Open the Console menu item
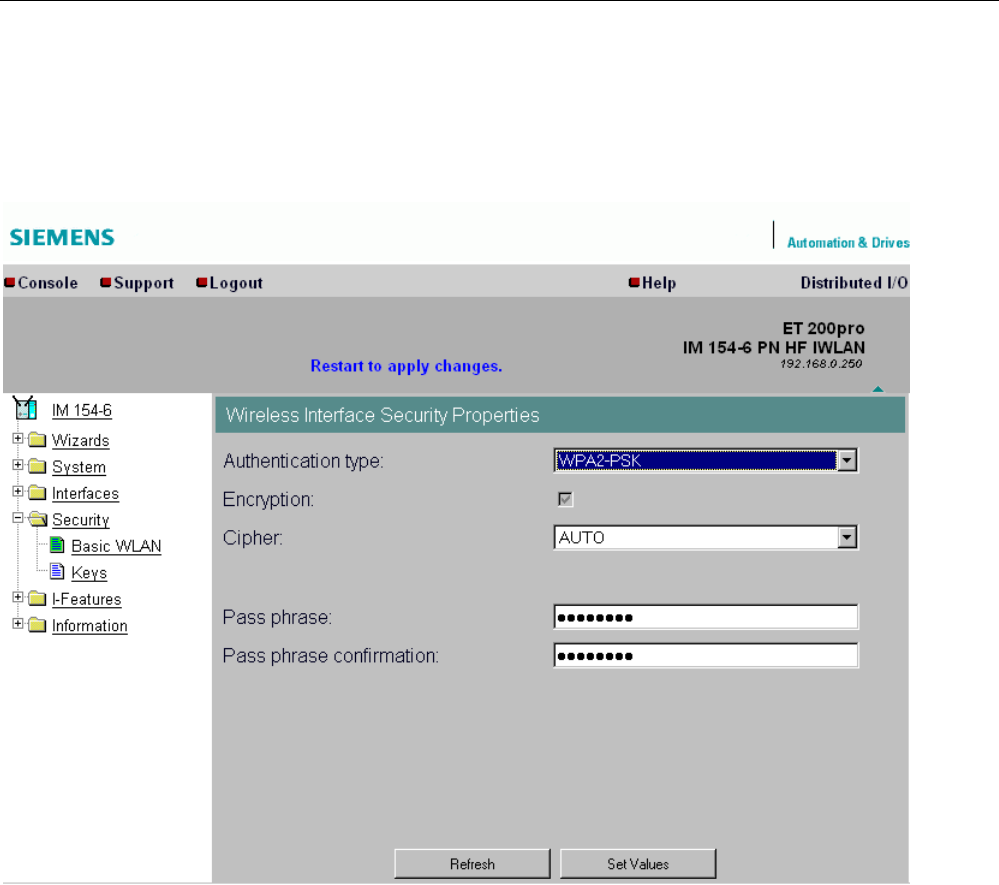 48,283
